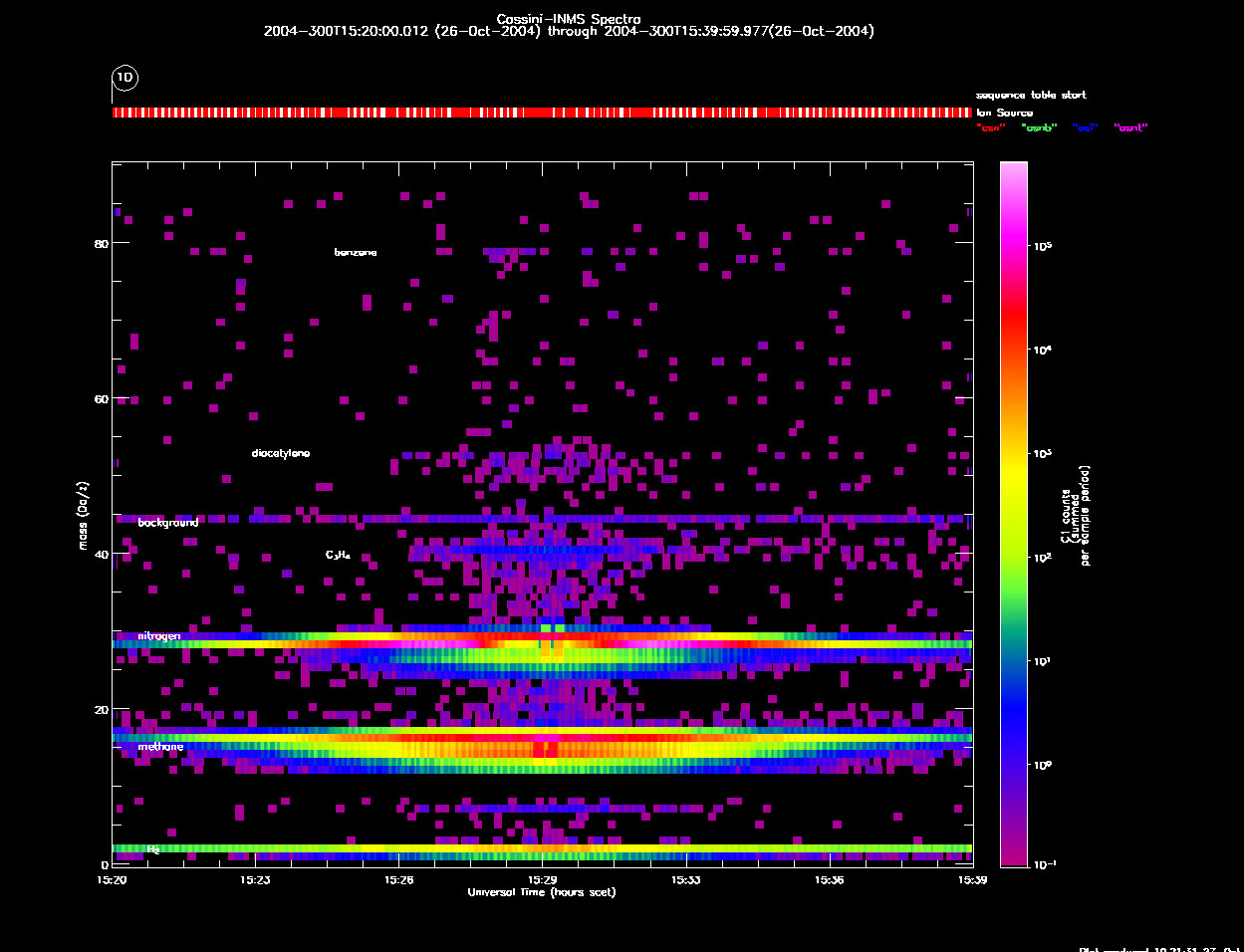Click the diacetylene annotation label
This screenshot has height=952, width=1244.
281,454
